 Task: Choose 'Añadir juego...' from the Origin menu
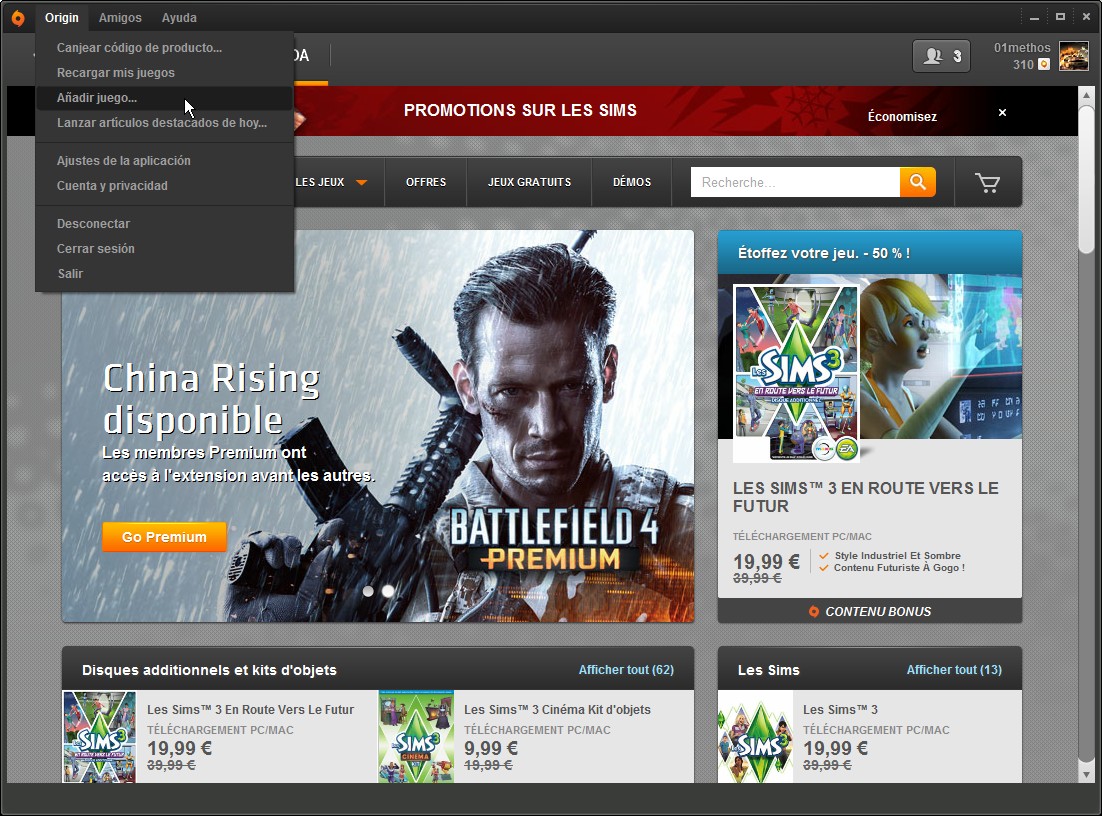click(x=97, y=98)
